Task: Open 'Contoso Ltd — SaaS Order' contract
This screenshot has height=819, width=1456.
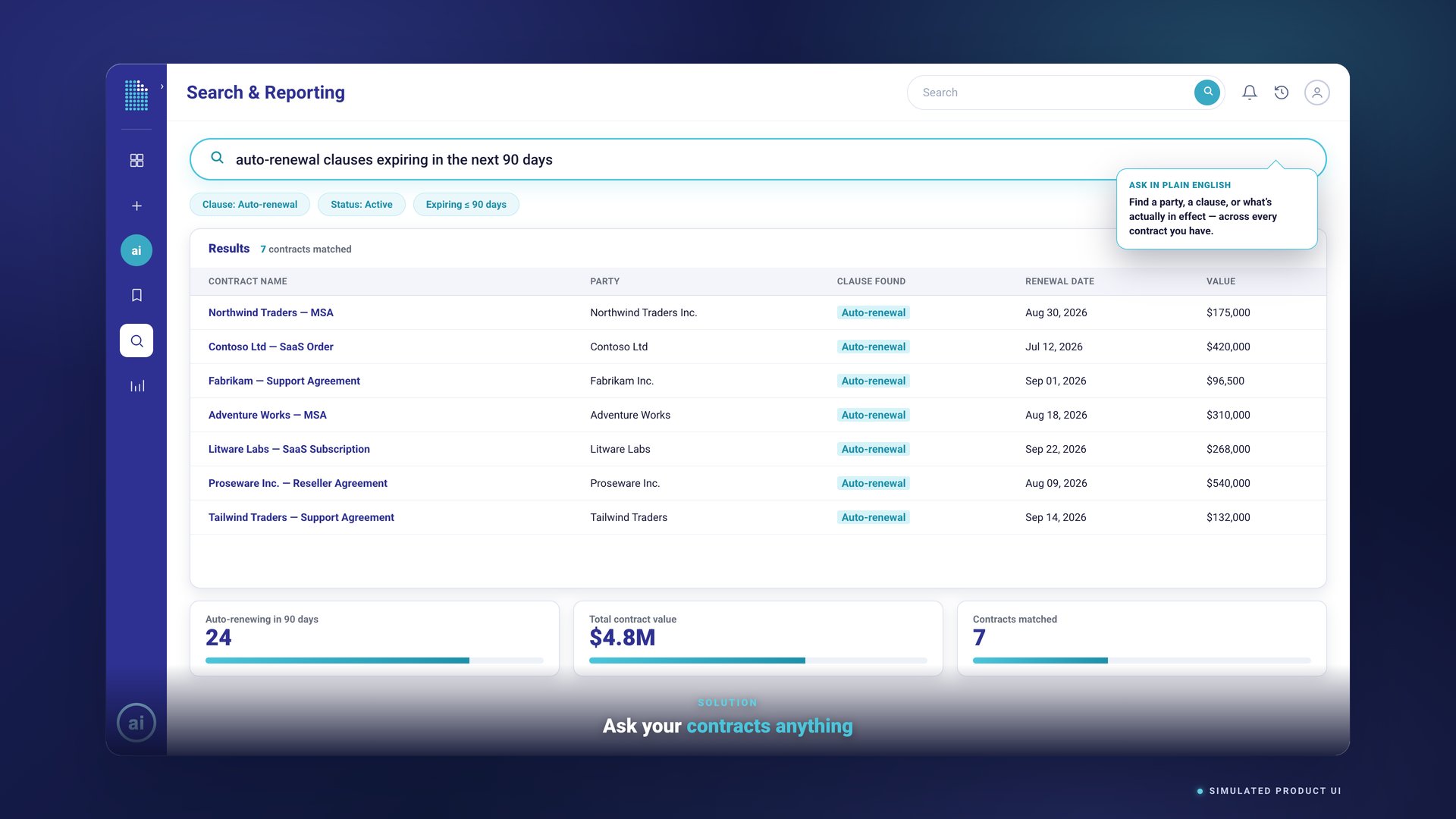Action: (271, 347)
